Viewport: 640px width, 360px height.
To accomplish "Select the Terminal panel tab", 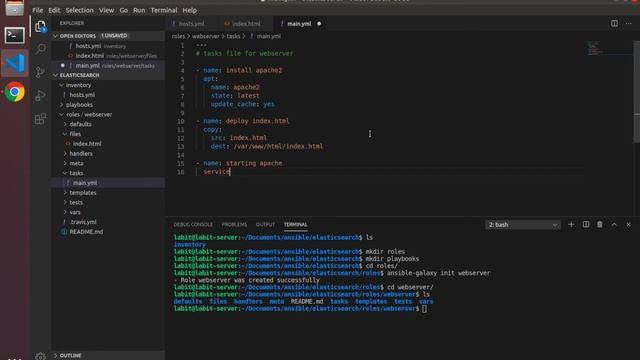I will (296, 224).
